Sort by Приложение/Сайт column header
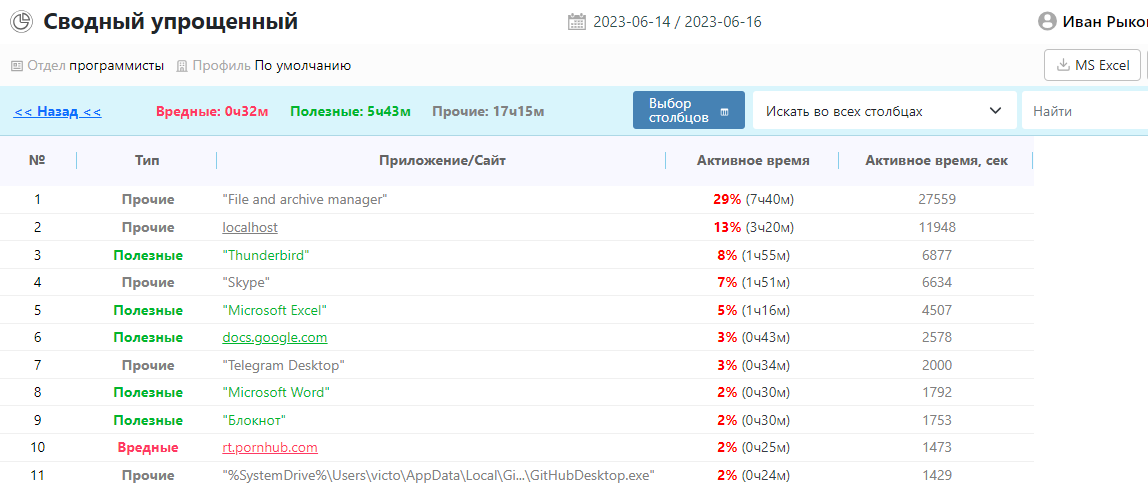Image resolution: width=1148 pixels, height=487 pixels. pos(441,160)
